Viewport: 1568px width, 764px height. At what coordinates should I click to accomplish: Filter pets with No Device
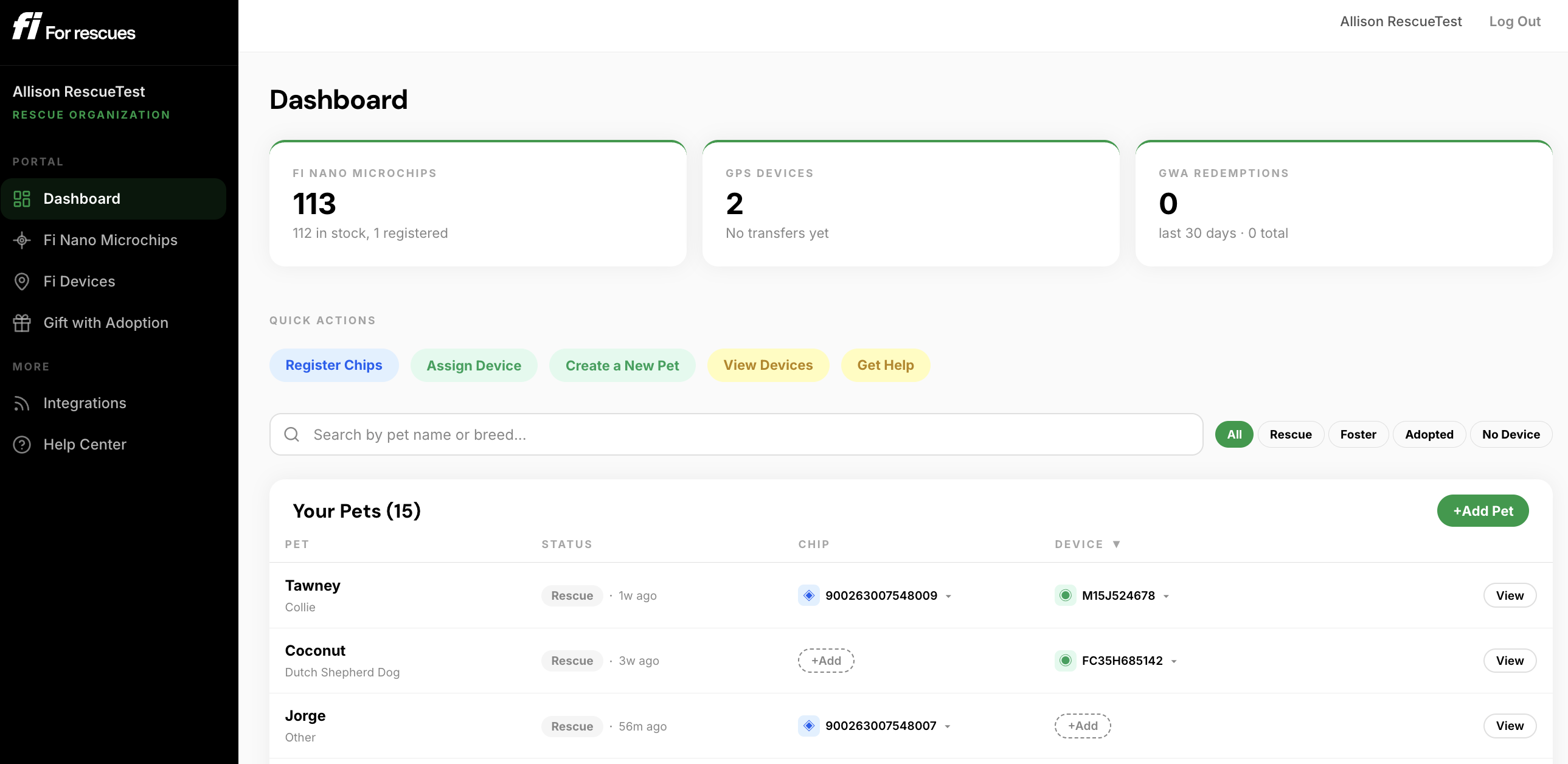[x=1511, y=434]
